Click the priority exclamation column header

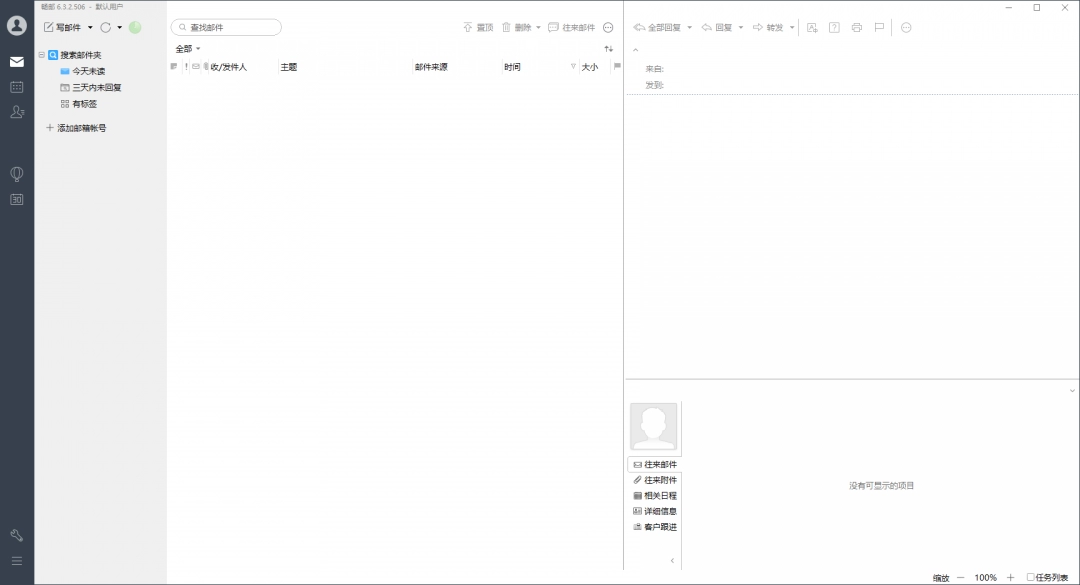[x=186, y=67]
